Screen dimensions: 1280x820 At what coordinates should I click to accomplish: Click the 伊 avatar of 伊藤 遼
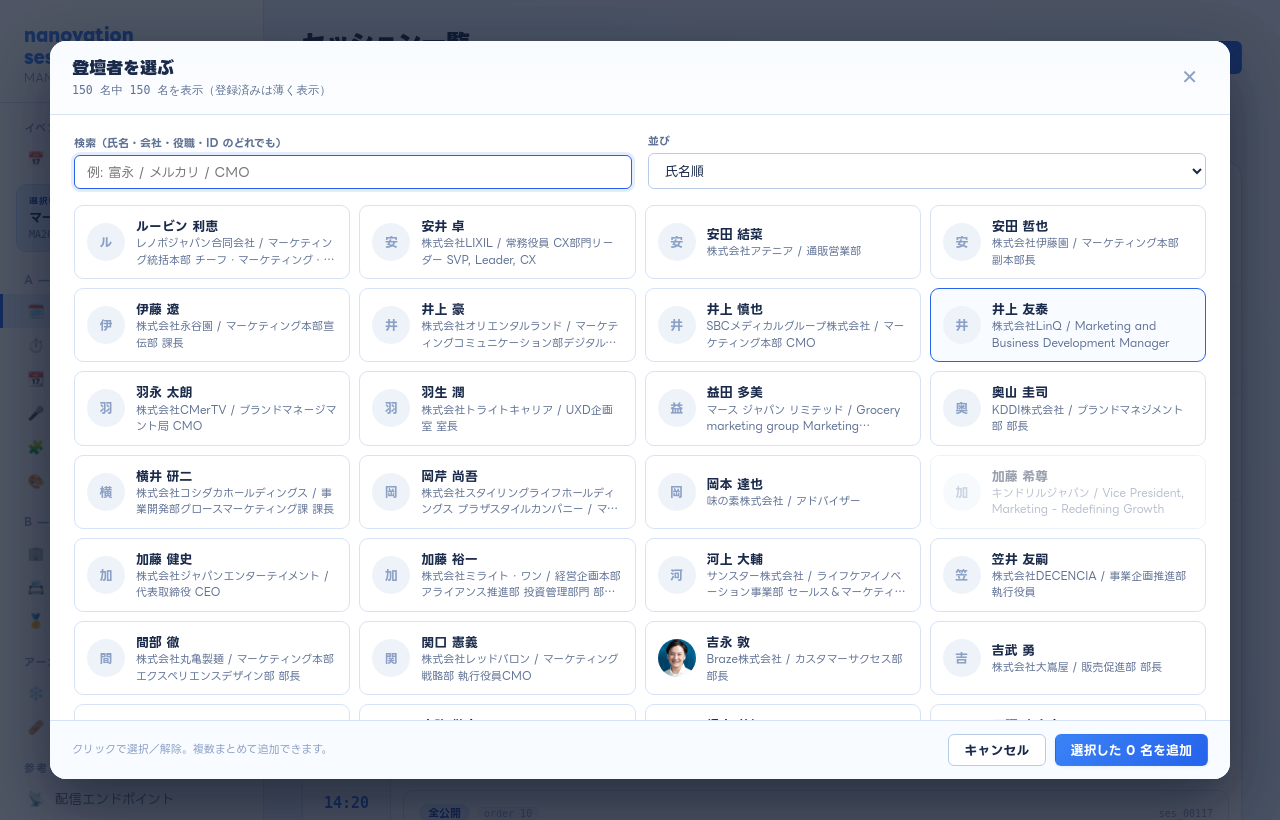(x=106, y=325)
